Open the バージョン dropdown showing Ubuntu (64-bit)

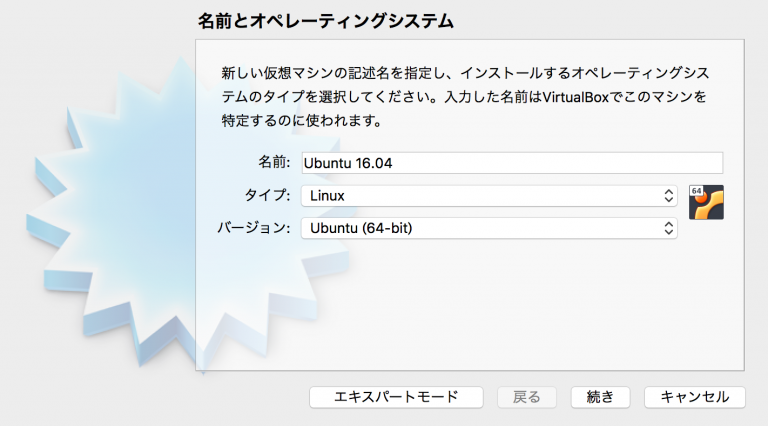pyautogui.click(x=489, y=228)
